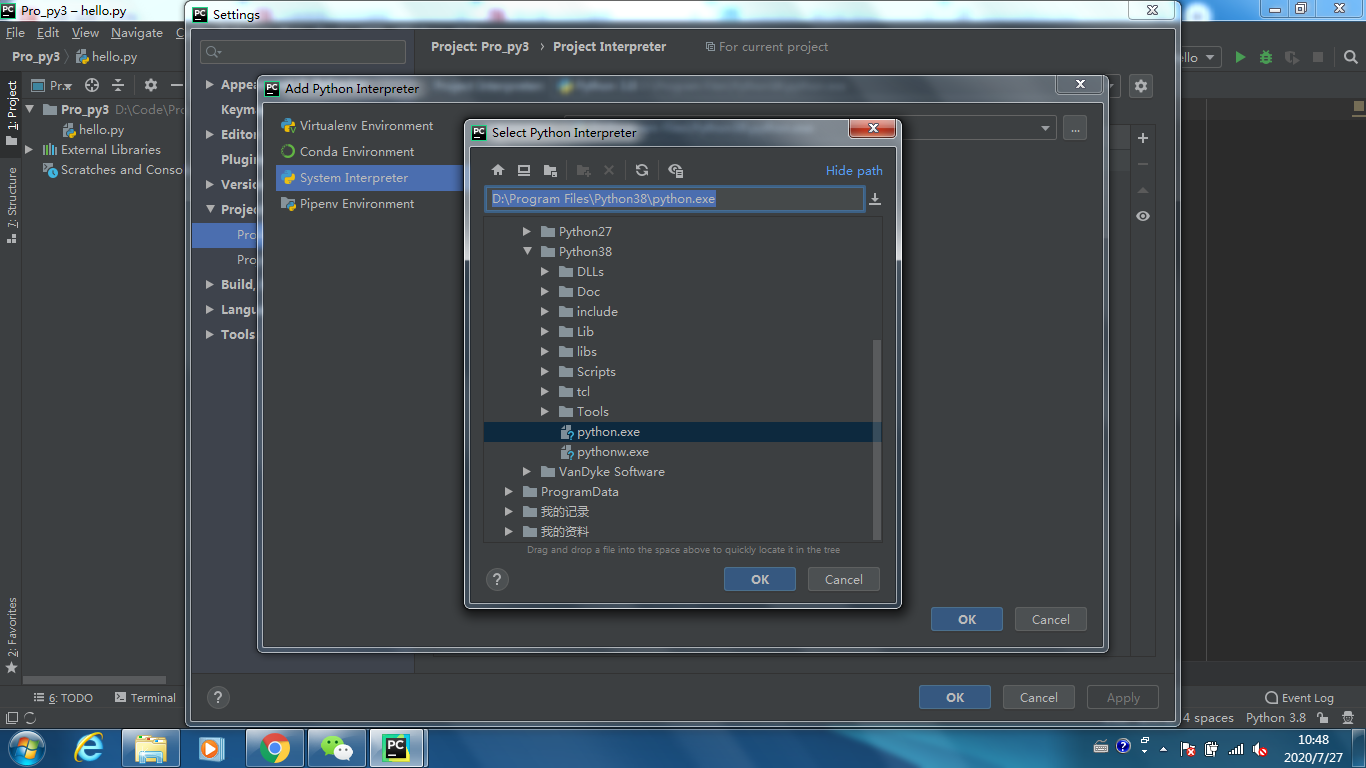Click OK in Add Python Interpreter dialog
The image size is (1366, 768).
pyautogui.click(x=967, y=619)
